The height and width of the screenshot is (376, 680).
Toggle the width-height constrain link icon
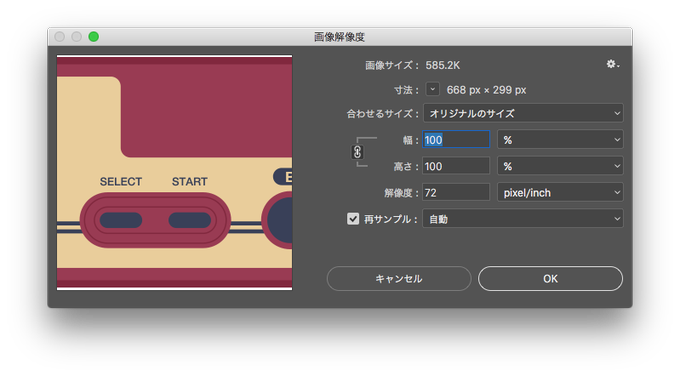357,152
